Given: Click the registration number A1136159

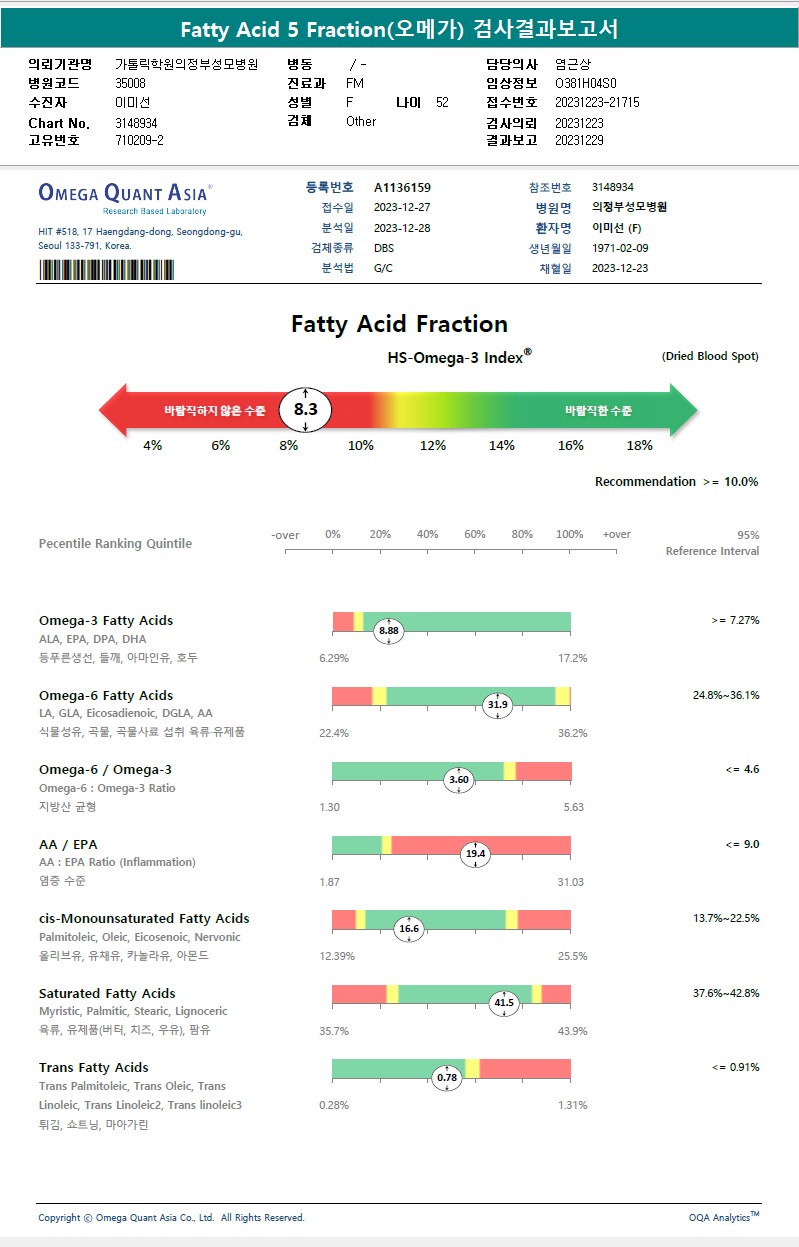Looking at the screenshot, I should click(402, 187).
